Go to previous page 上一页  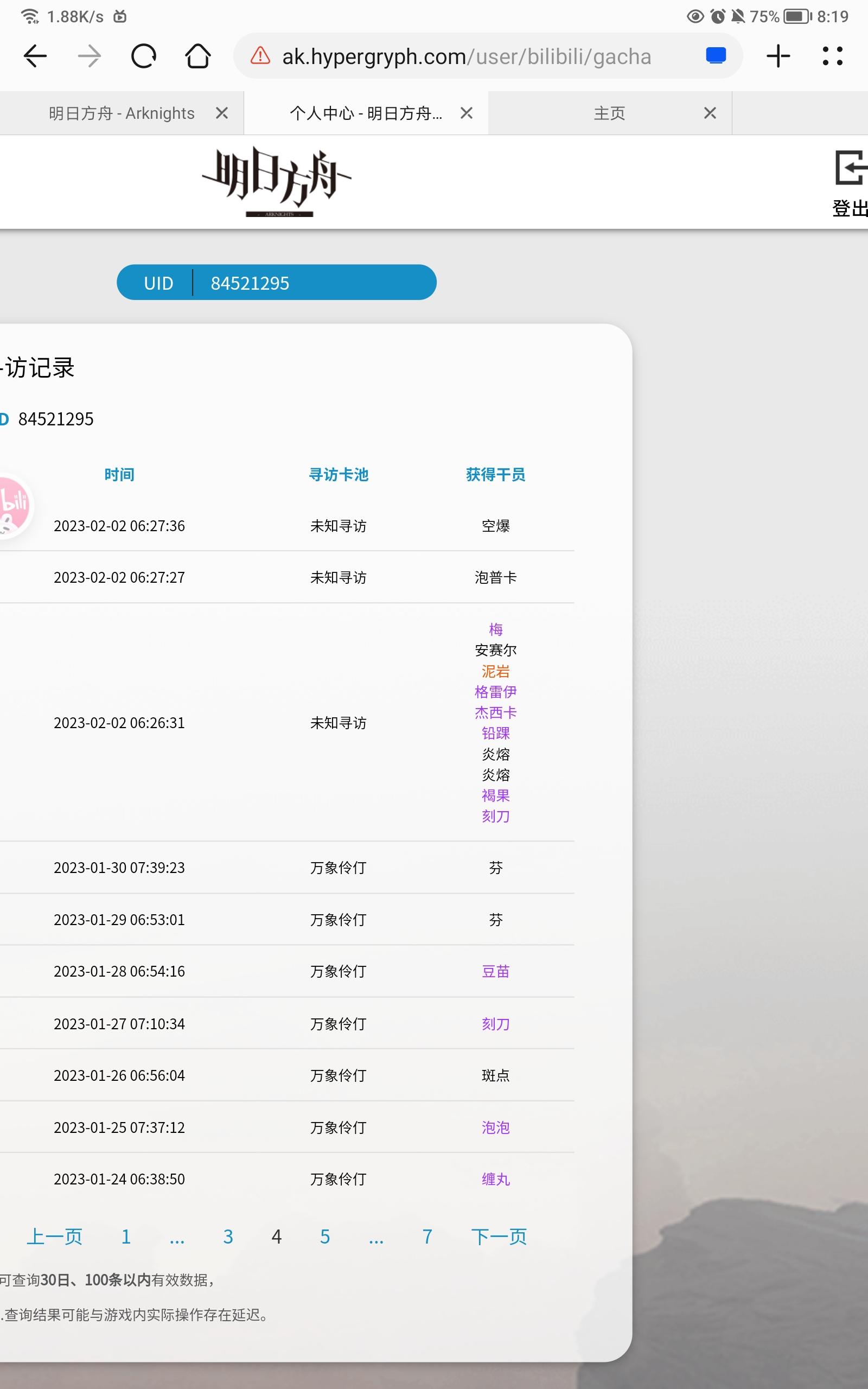(55, 1237)
